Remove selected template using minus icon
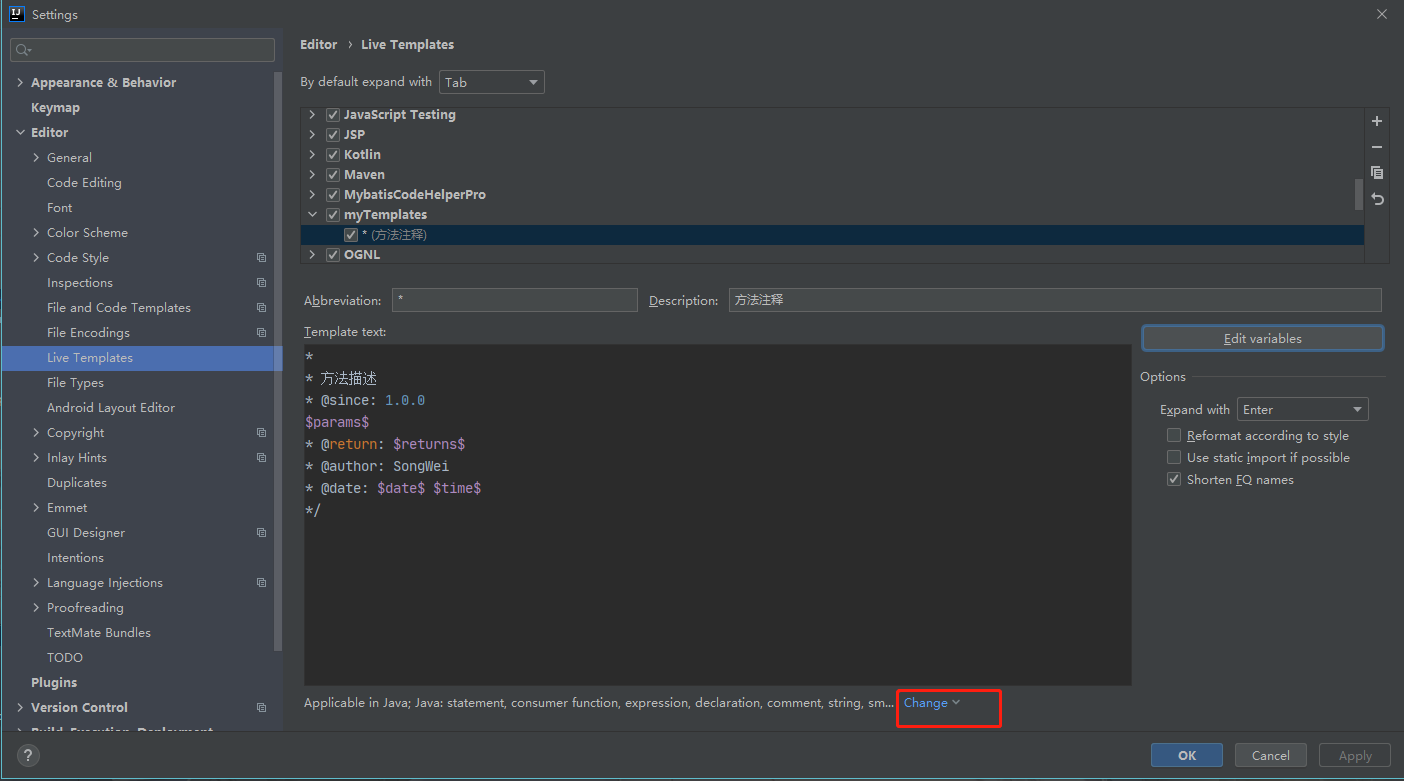Screen dimensions: 1404x781 1377,146
